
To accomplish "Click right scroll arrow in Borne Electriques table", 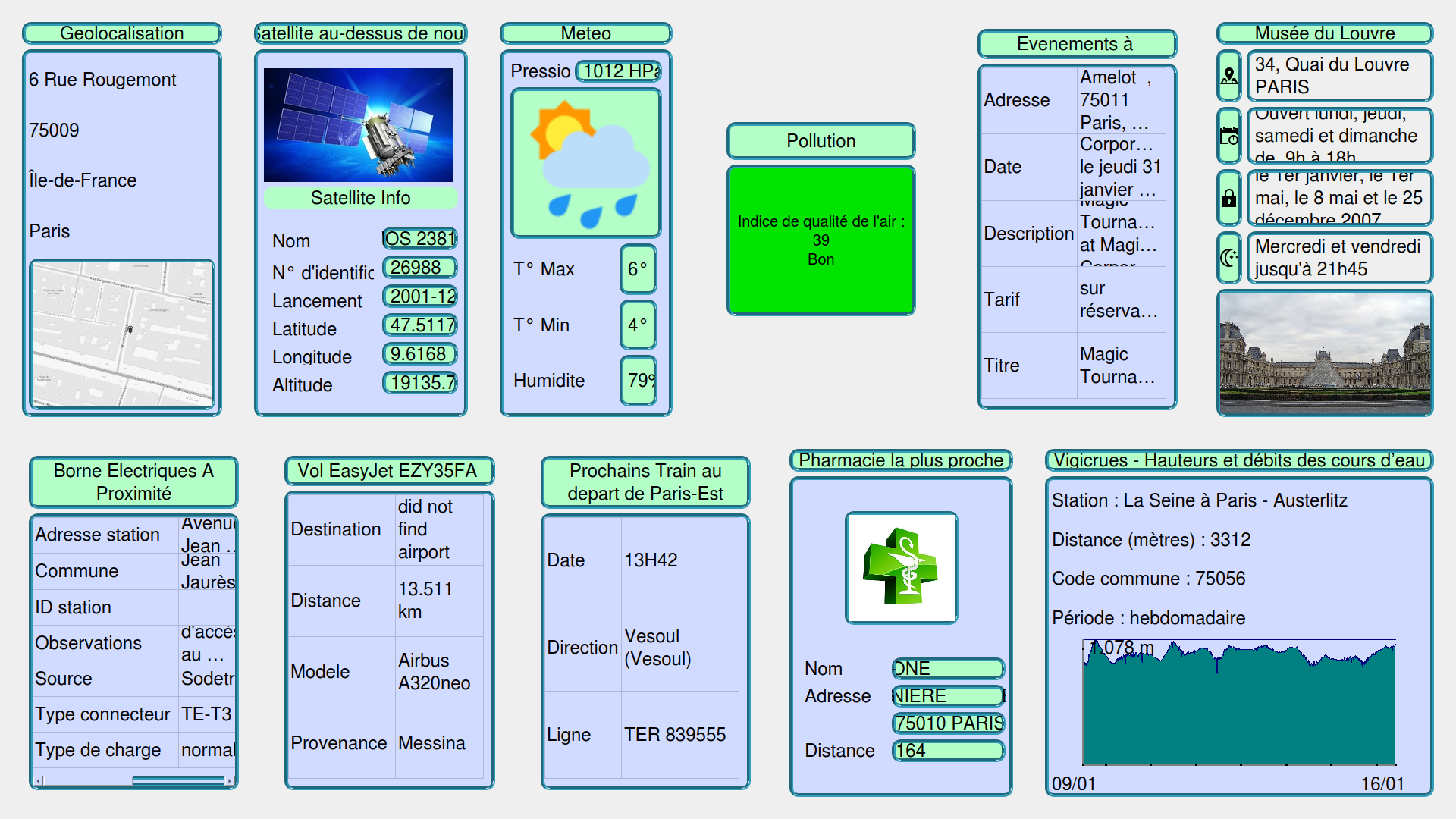I will [229, 780].
